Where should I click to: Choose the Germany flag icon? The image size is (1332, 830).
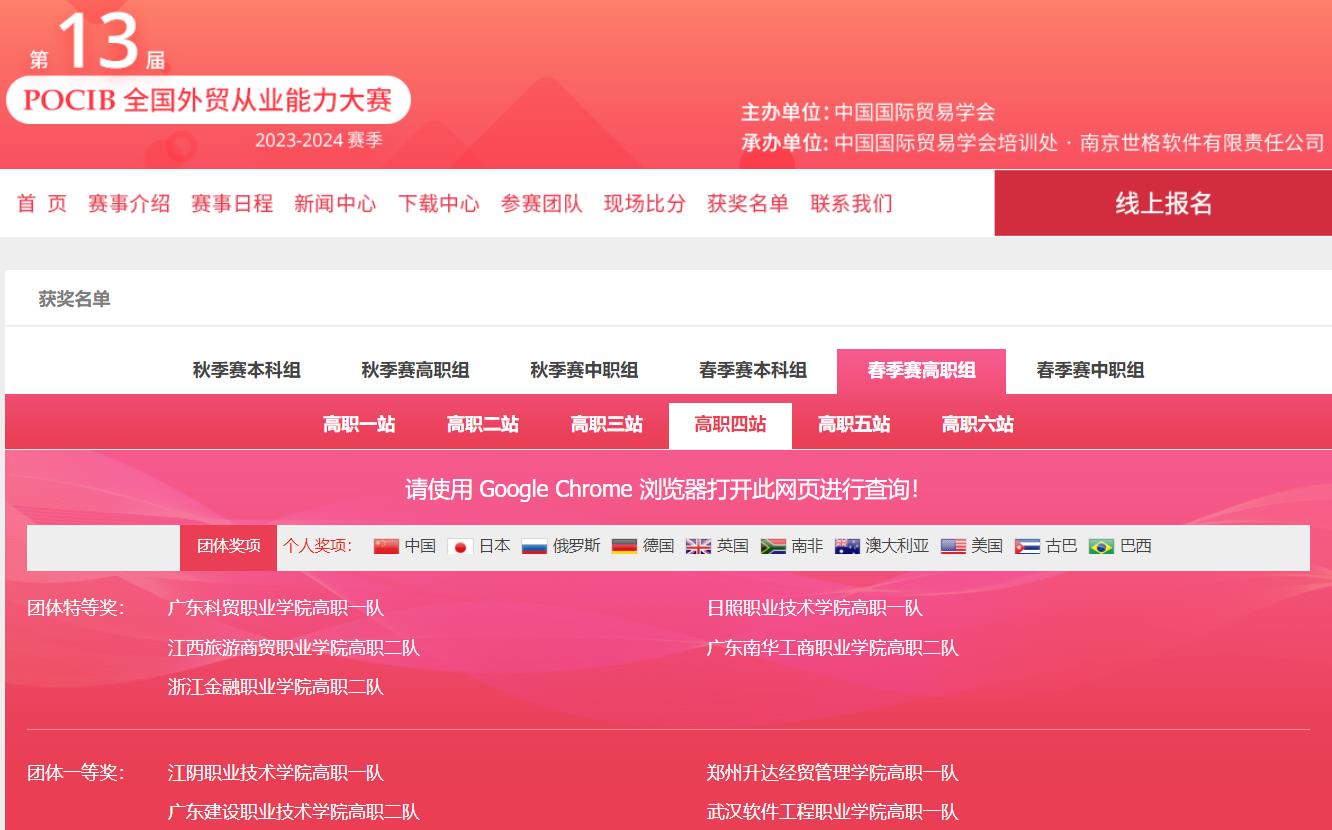(x=624, y=546)
